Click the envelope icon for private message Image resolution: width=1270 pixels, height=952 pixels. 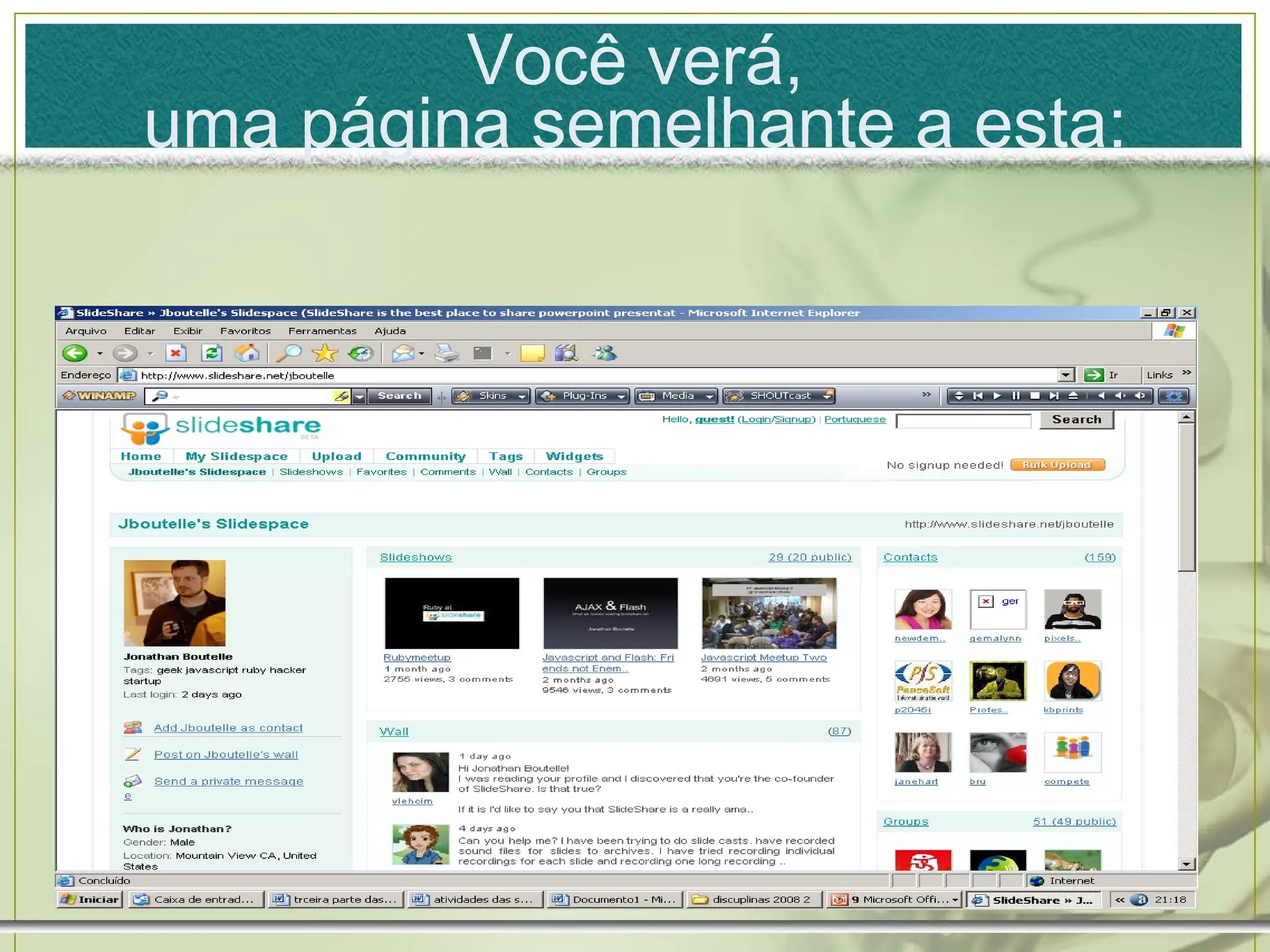point(133,781)
